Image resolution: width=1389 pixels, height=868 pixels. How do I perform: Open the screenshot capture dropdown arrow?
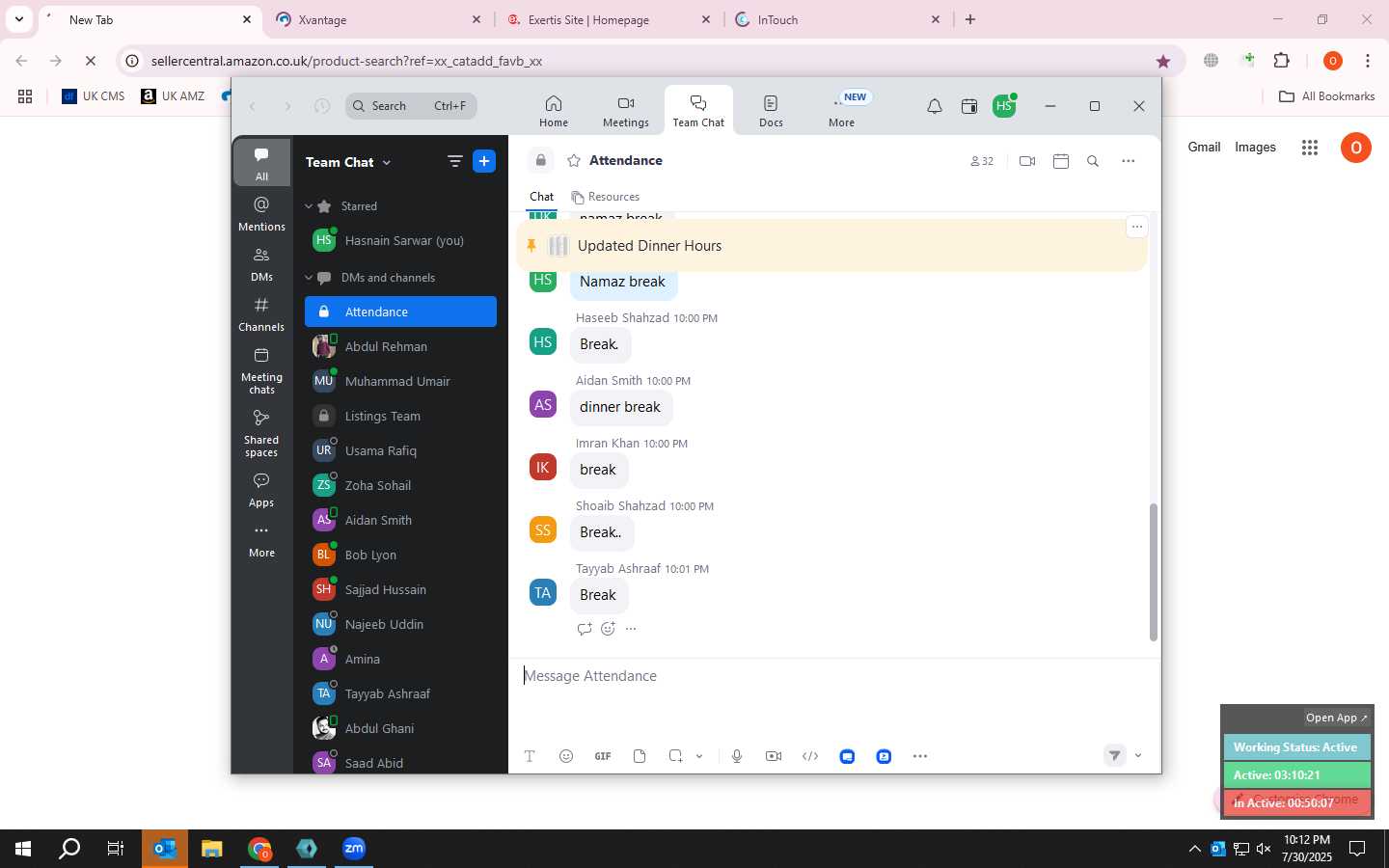tap(699, 756)
